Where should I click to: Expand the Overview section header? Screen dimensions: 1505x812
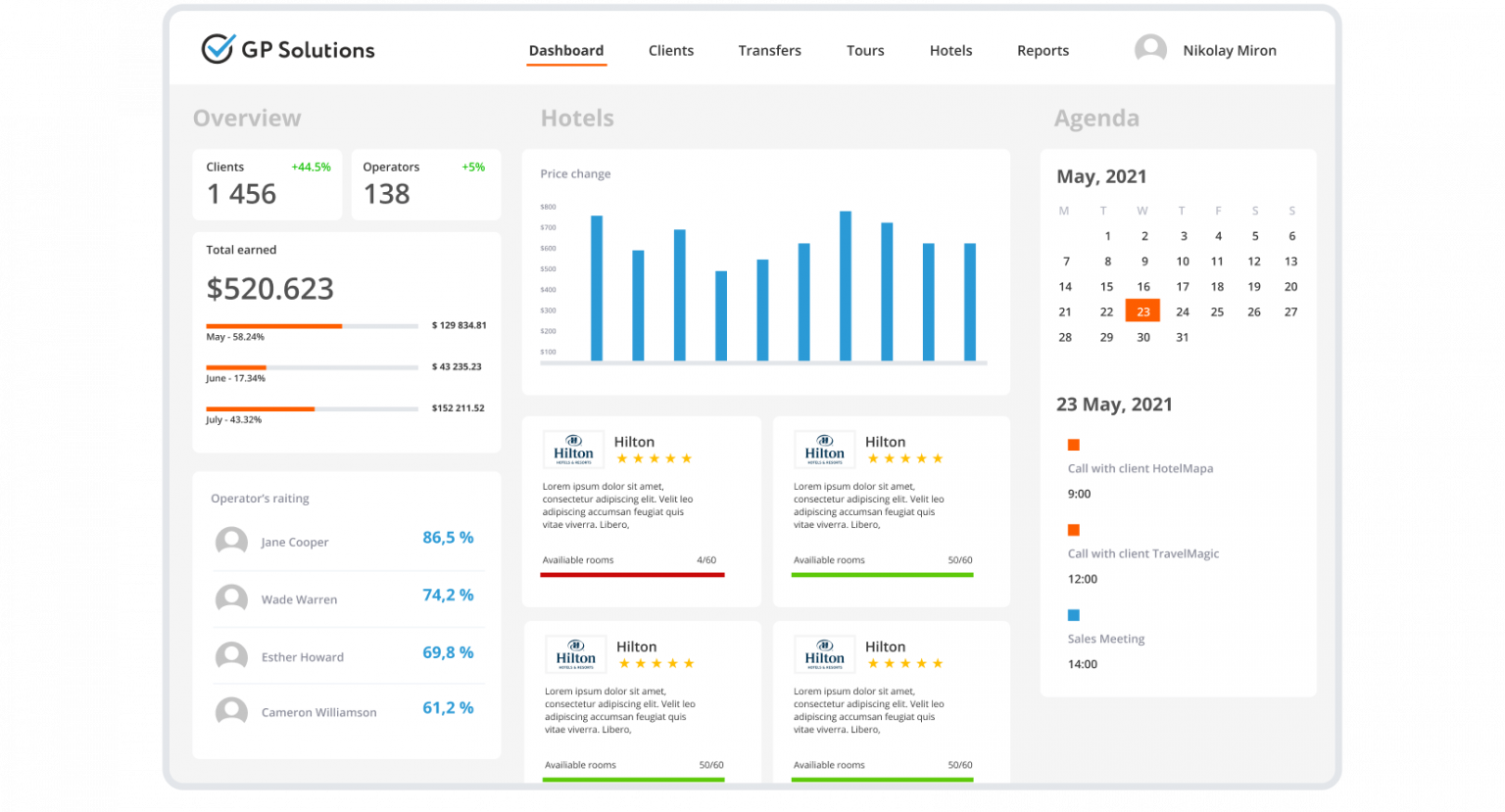[x=247, y=118]
